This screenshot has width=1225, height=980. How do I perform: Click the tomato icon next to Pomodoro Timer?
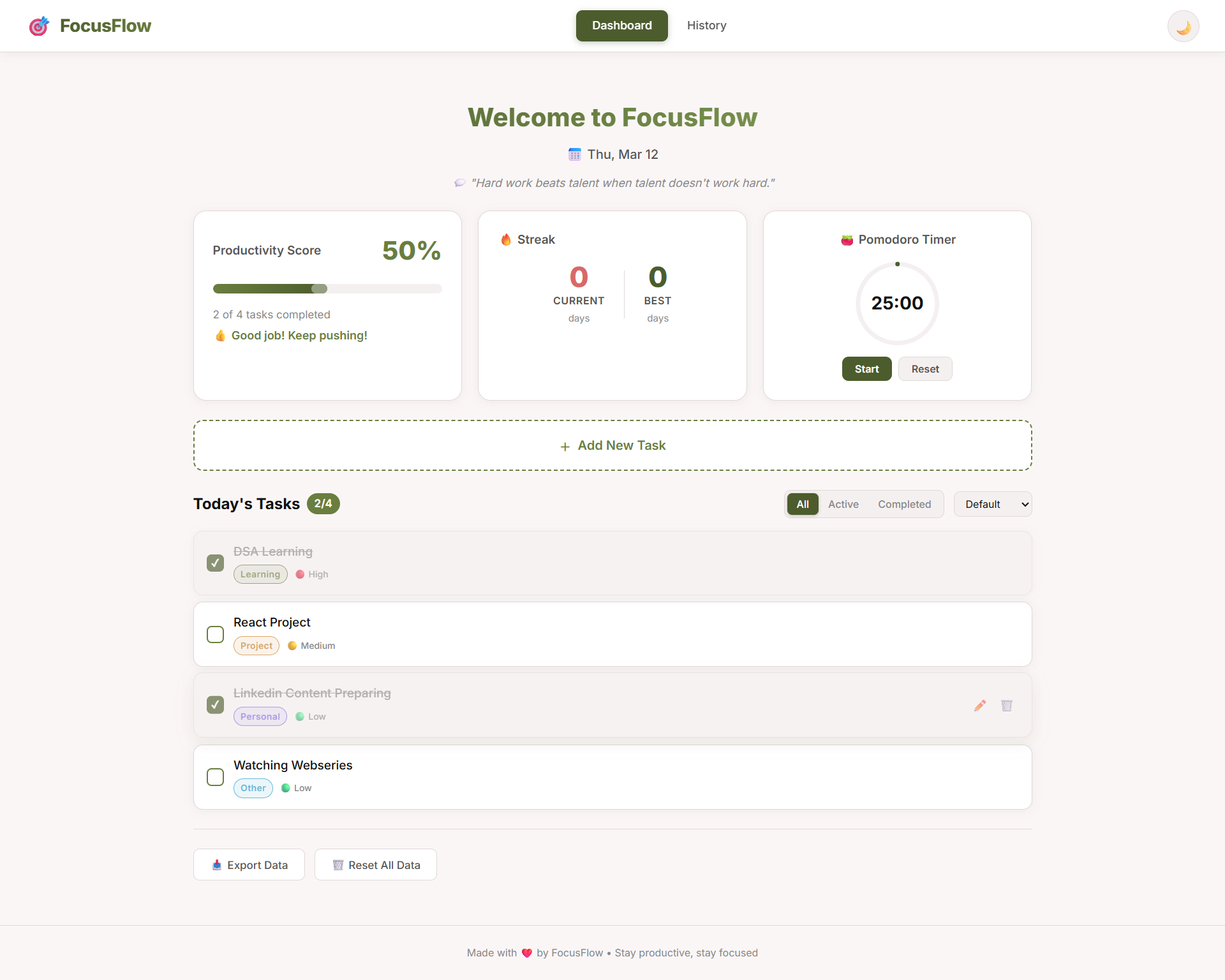(x=846, y=239)
